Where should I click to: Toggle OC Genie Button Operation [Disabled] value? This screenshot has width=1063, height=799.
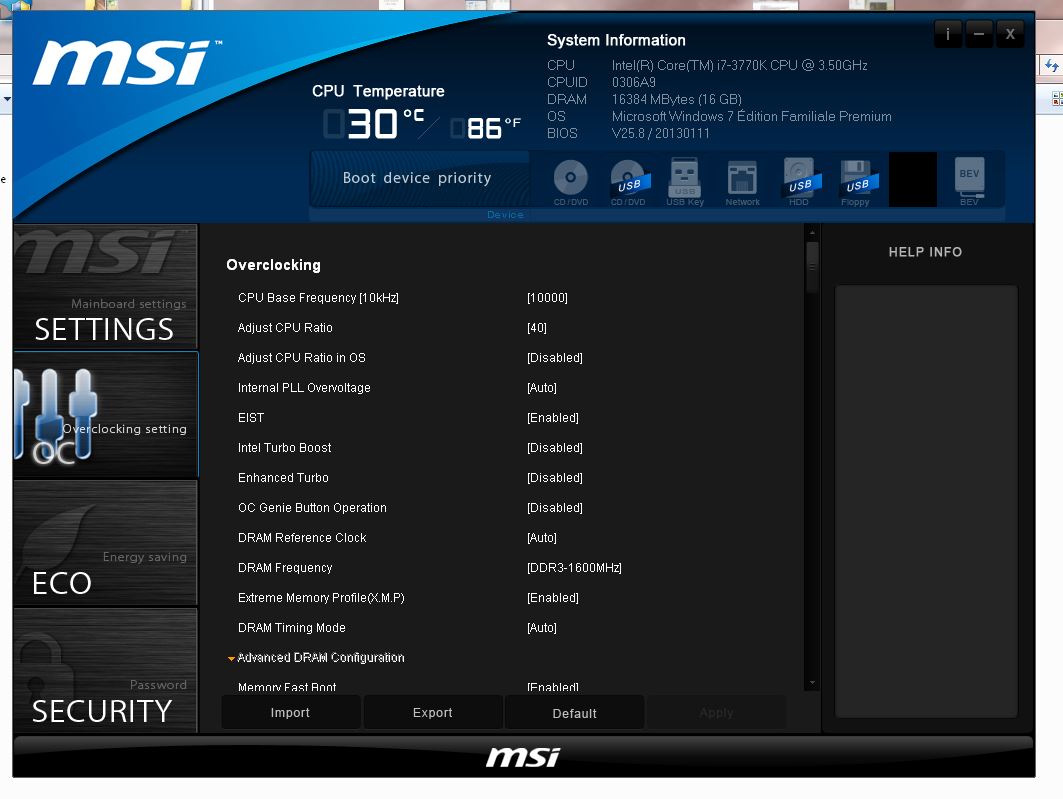click(x=555, y=508)
